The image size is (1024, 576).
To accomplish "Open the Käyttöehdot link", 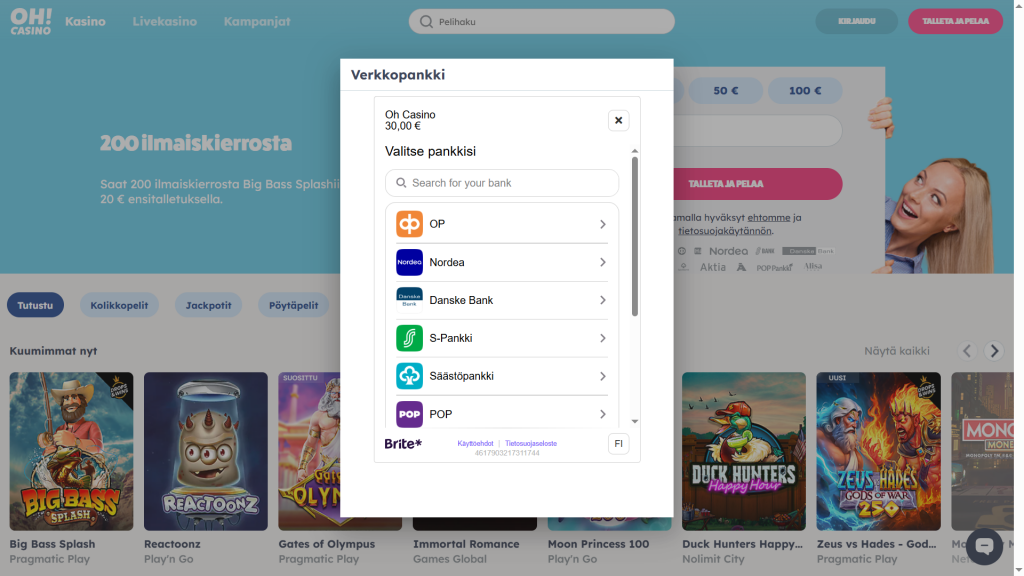I will click(x=475, y=443).
